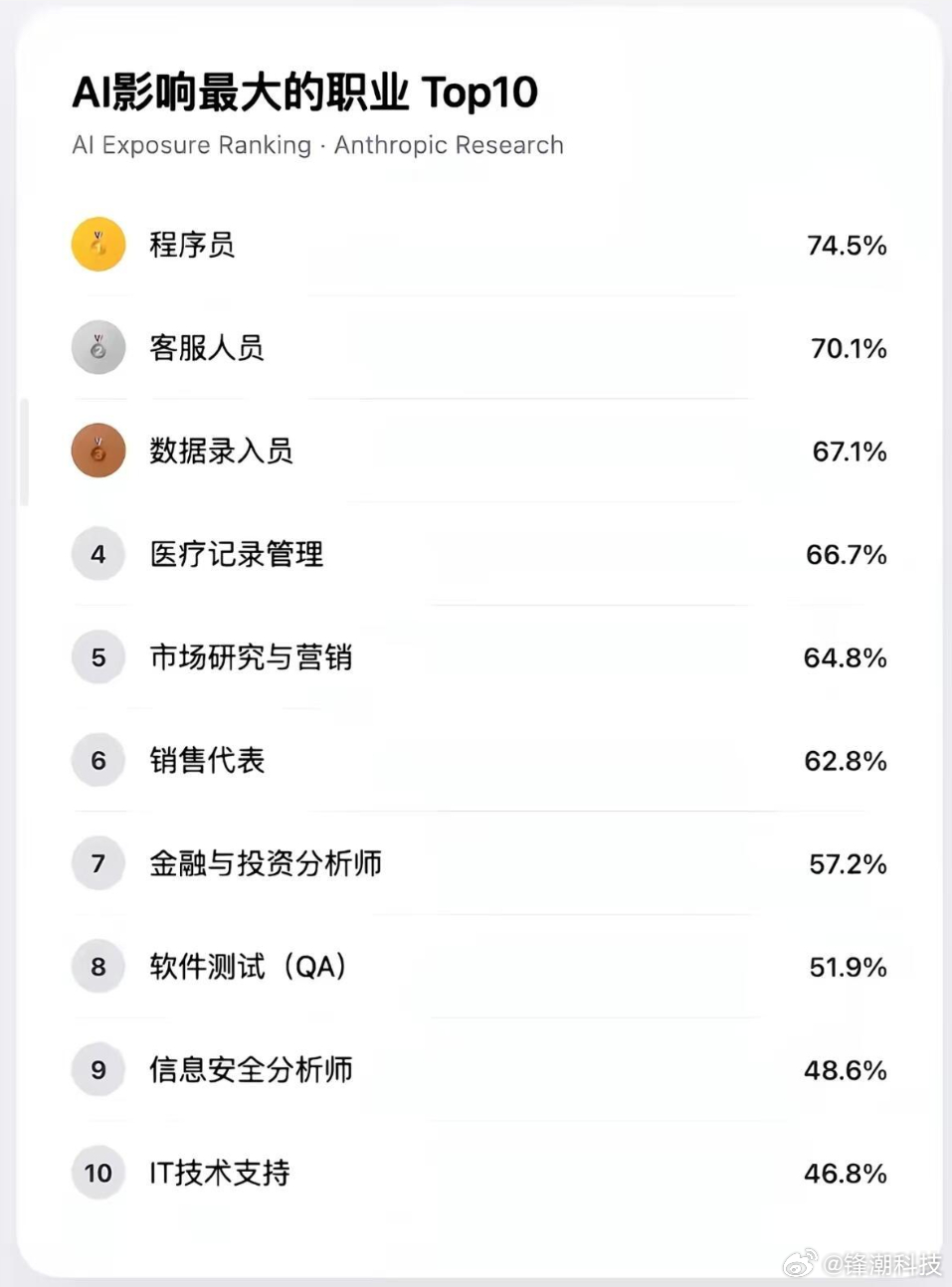Screen dimensions: 952x1287
Task: Click the bronze medal icon beside 数据录入员
Action: coord(98,451)
